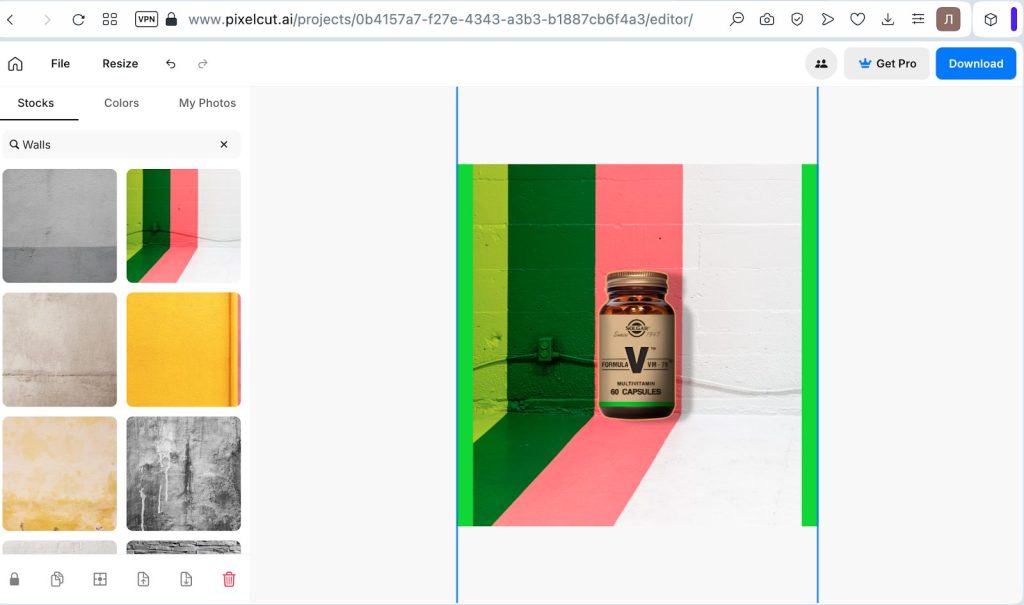
Task: Undo the last edit
Action: (170, 63)
